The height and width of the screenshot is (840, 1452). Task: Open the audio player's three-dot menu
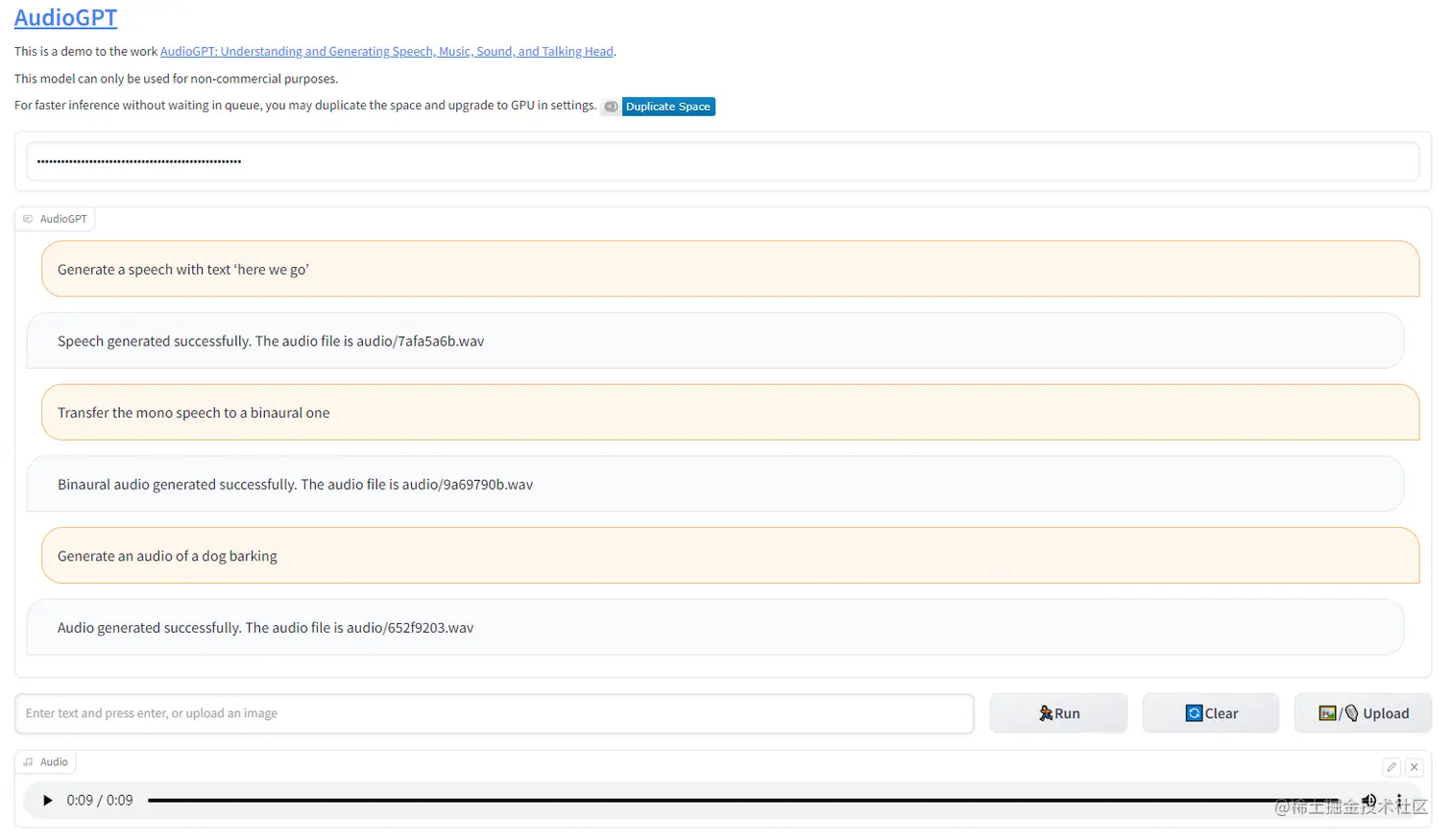point(1399,801)
